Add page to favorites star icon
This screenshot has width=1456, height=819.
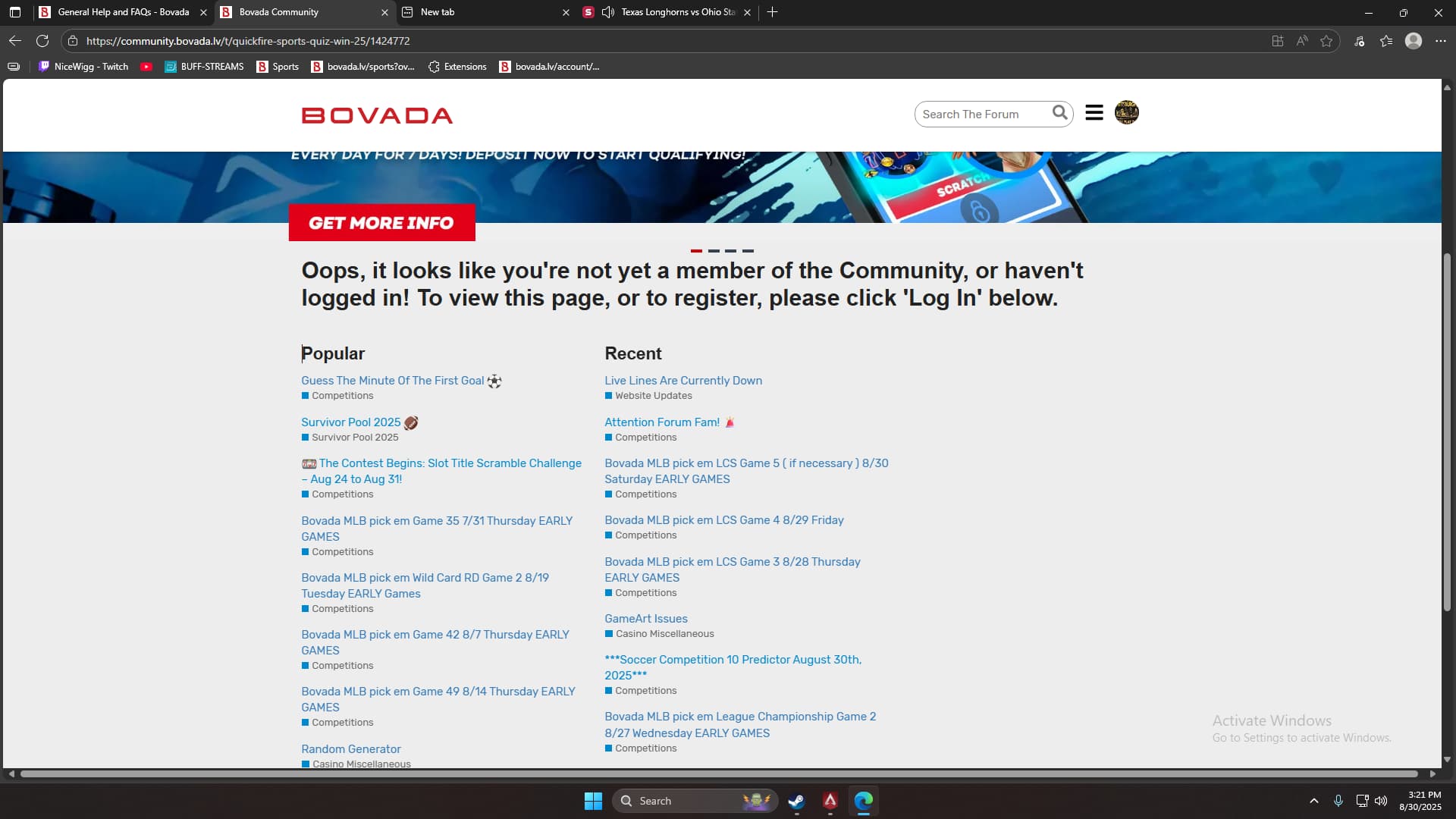1326,41
